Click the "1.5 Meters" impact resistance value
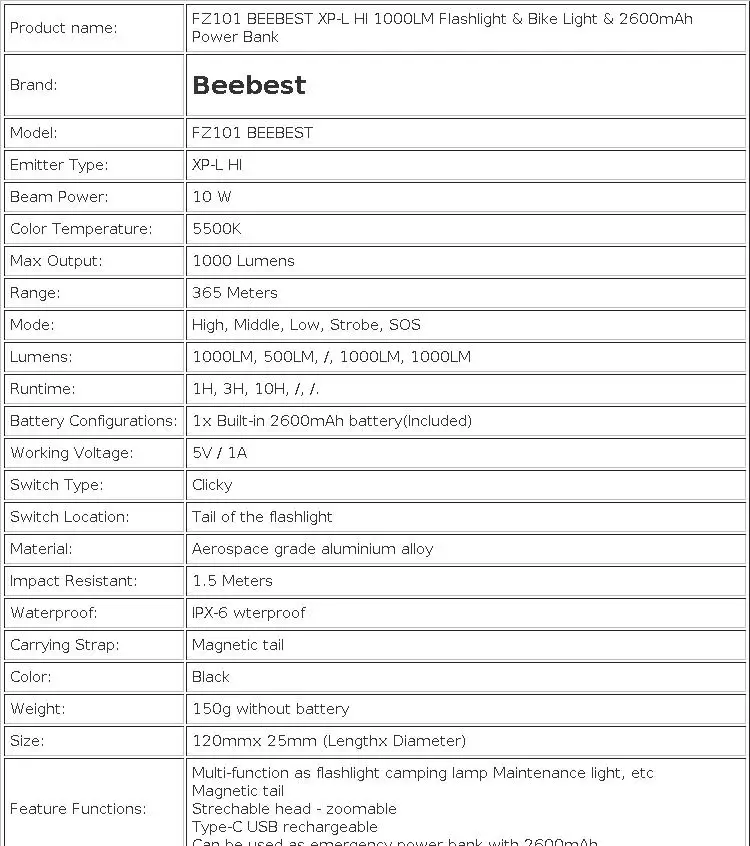 point(232,581)
